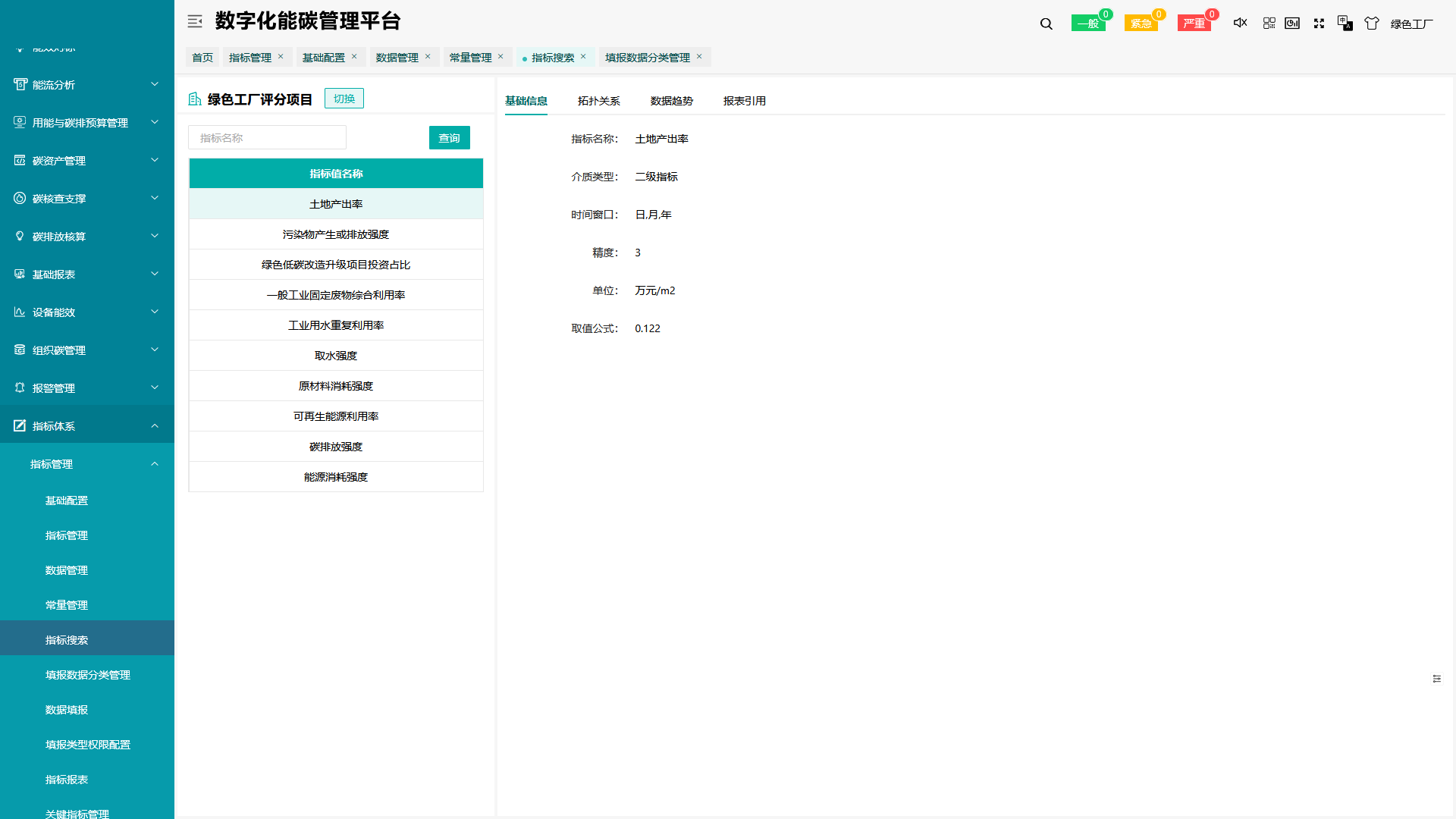Click the 查询 search button
Viewport: 1456px width, 819px height.
[449, 137]
